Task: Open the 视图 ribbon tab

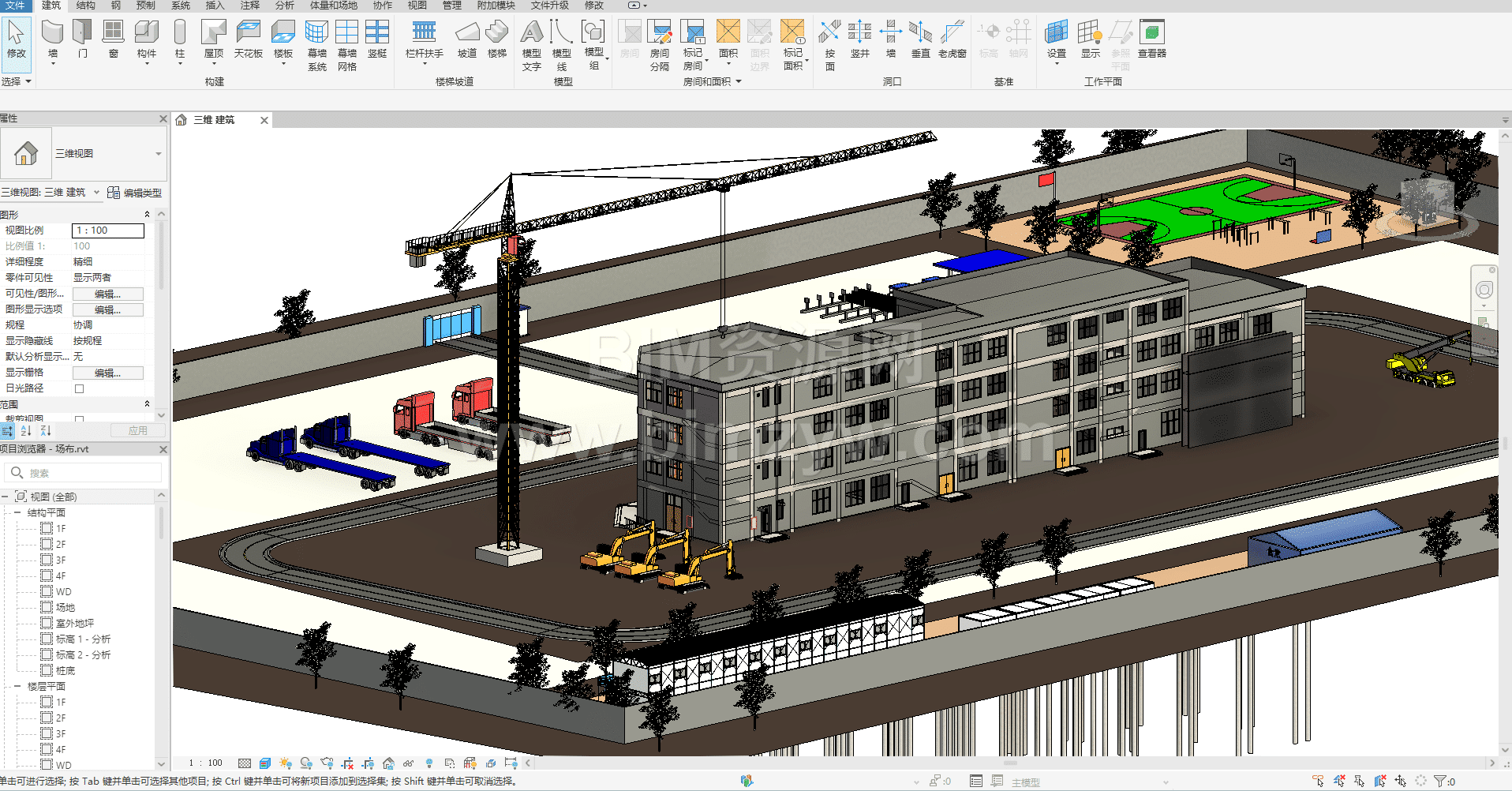Action: tap(417, 6)
